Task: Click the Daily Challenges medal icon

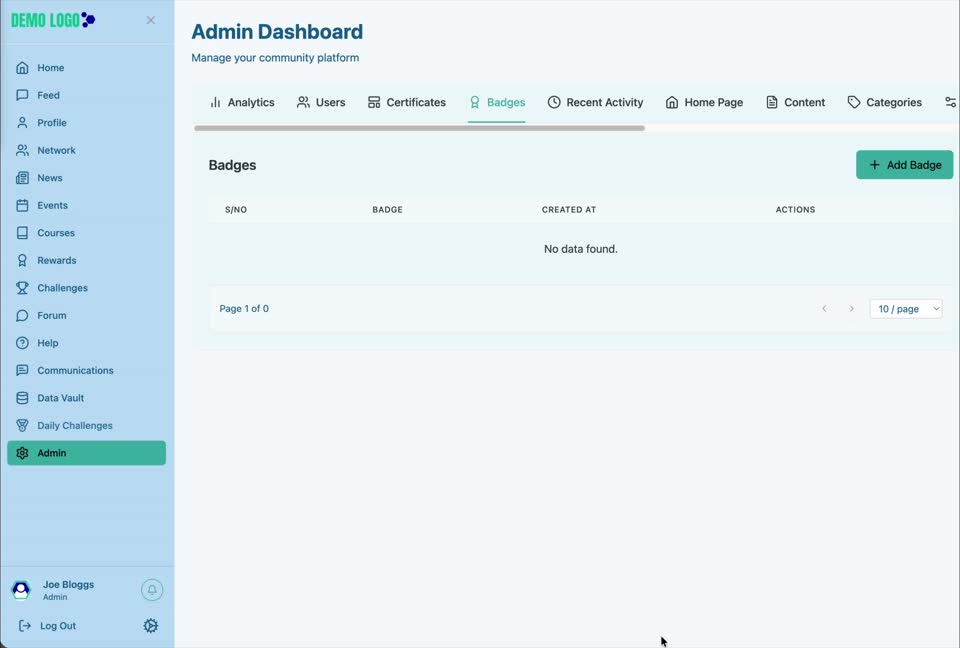Action: click(x=22, y=426)
